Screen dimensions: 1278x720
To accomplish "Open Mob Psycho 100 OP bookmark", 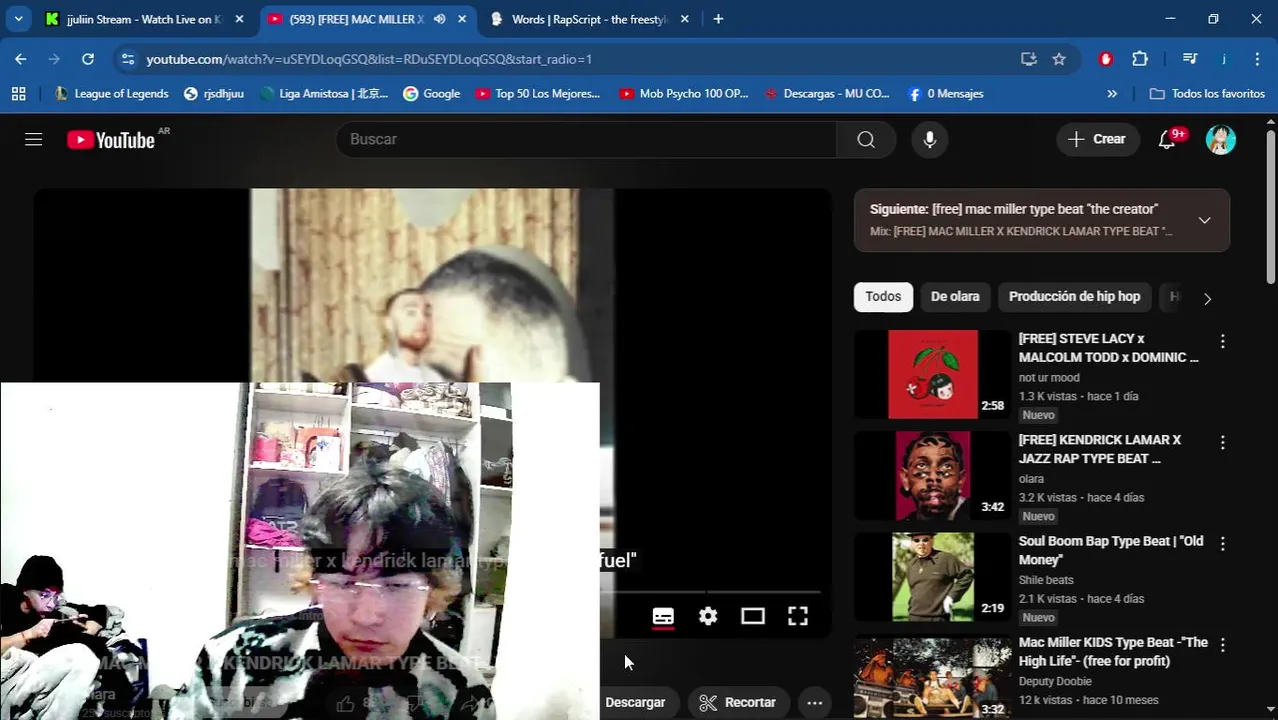I will 684,93.
